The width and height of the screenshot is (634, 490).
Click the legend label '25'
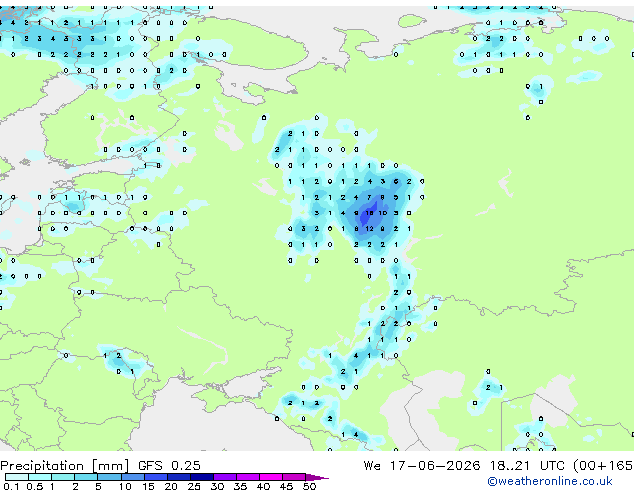pos(194,486)
